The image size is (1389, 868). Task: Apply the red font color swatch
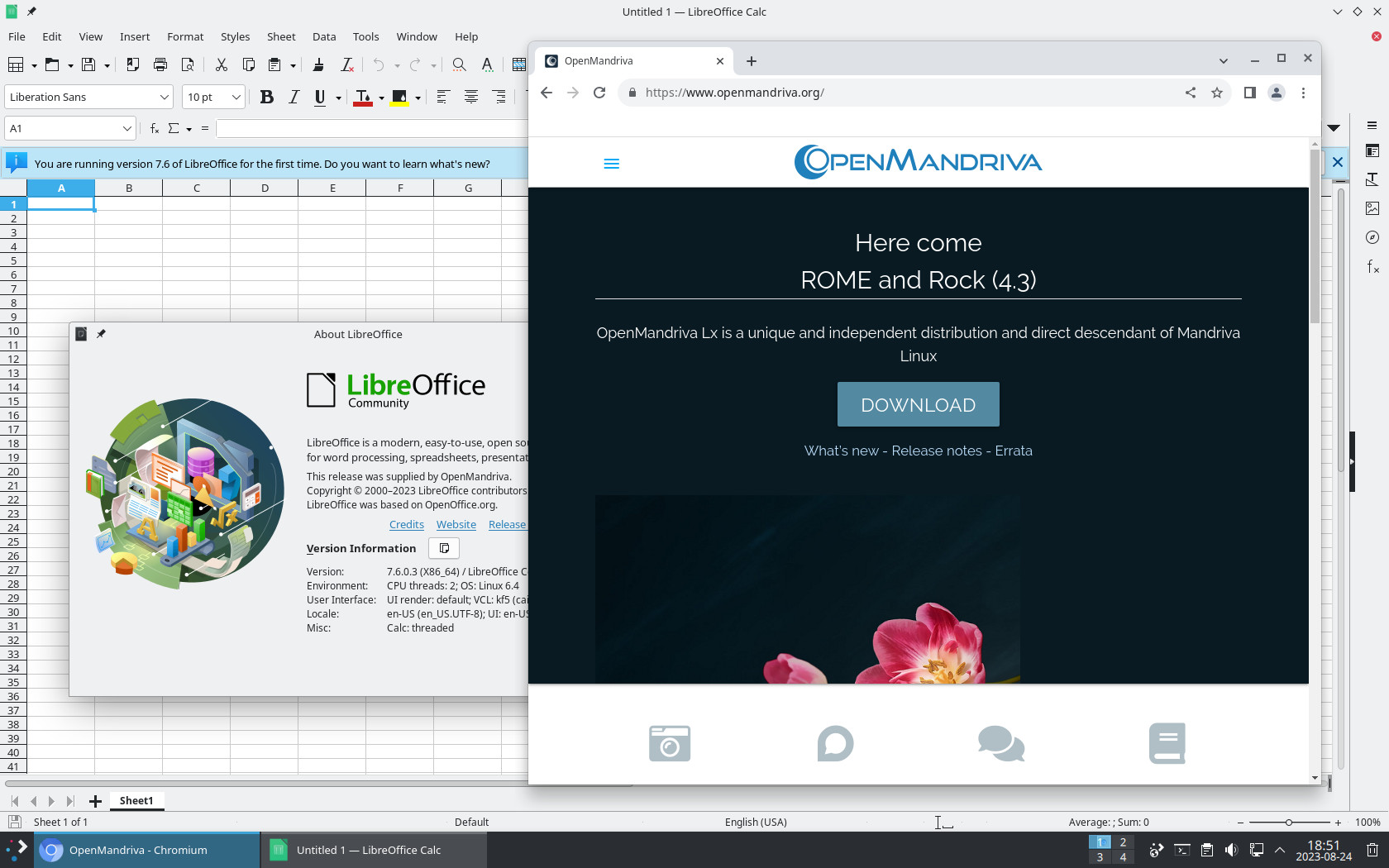[363, 98]
